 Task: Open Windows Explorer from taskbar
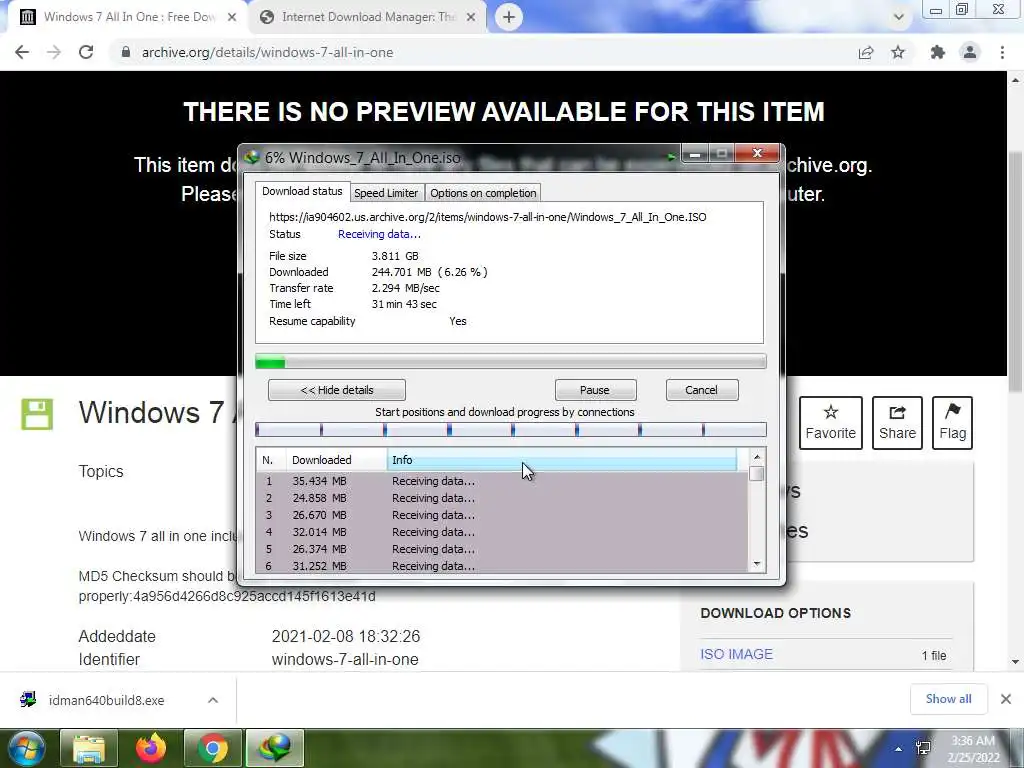(89, 748)
